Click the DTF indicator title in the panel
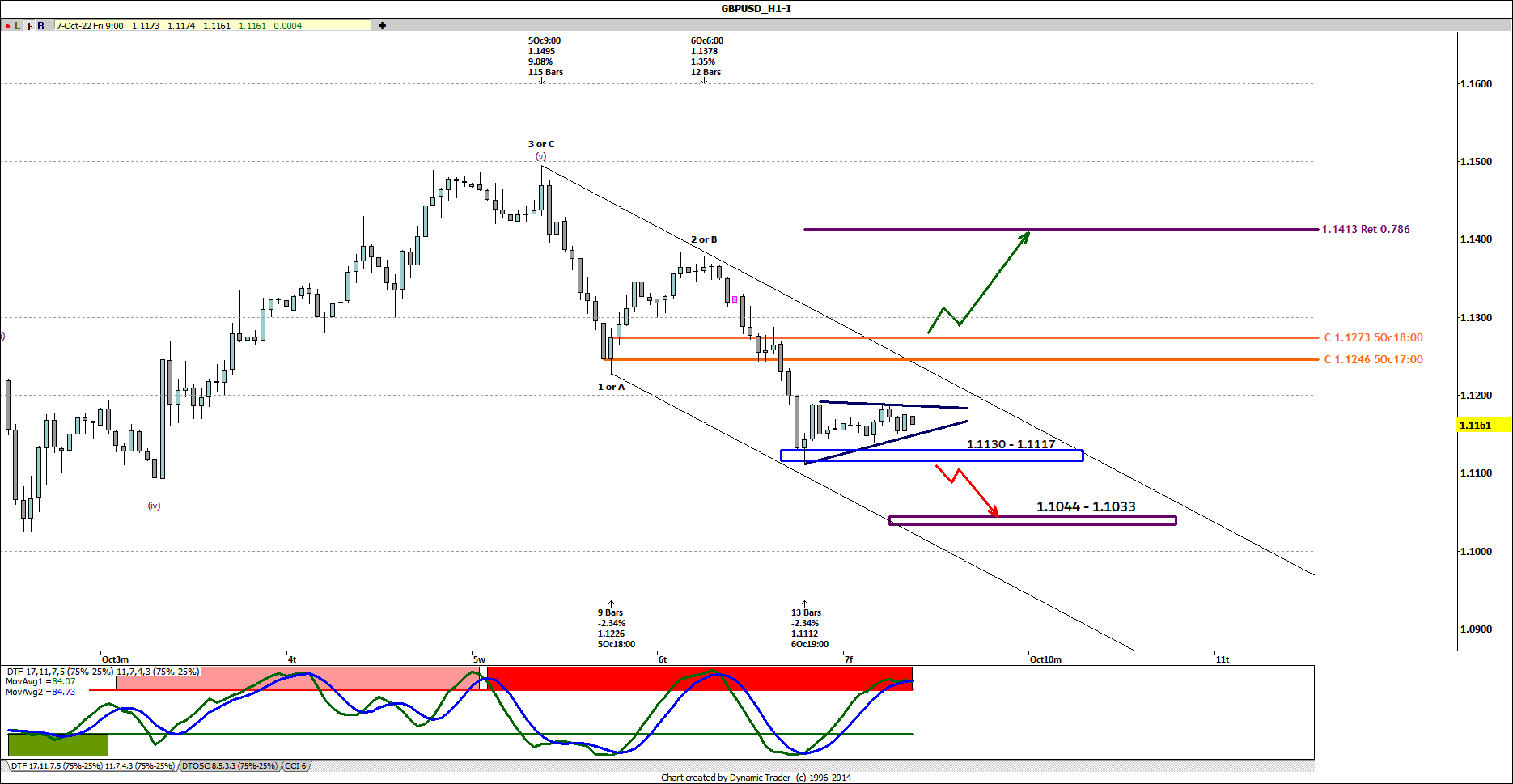This screenshot has height=784, width=1513. click(103, 672)
